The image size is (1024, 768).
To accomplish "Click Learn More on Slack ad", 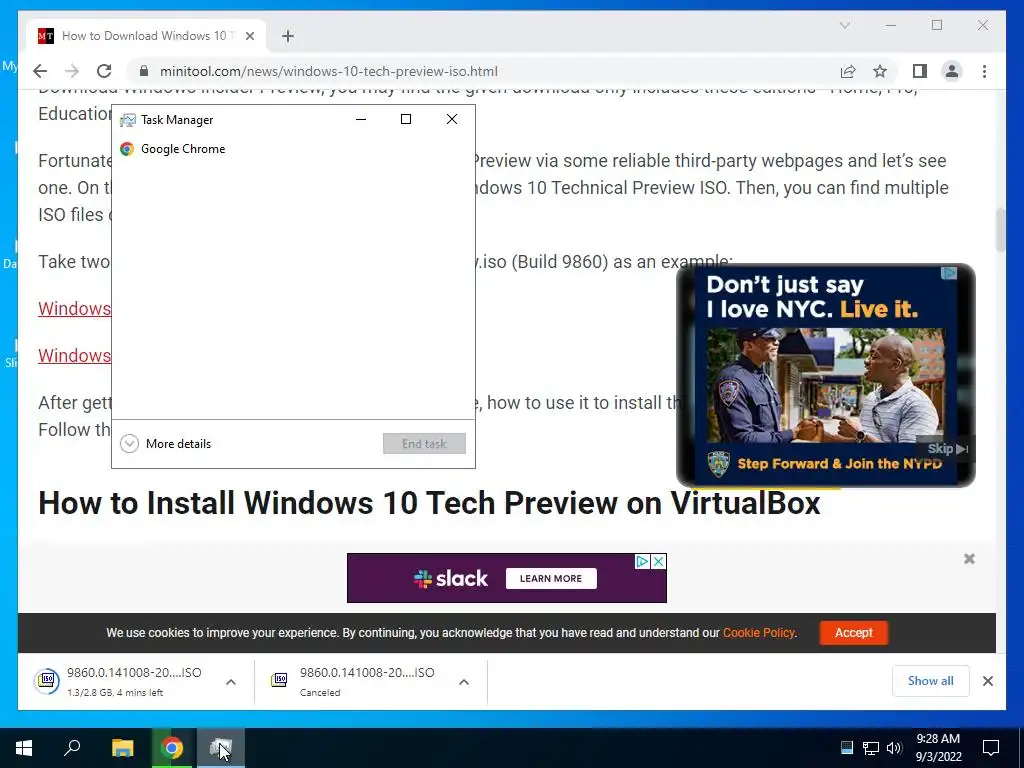I will click(x=551, y=579).
